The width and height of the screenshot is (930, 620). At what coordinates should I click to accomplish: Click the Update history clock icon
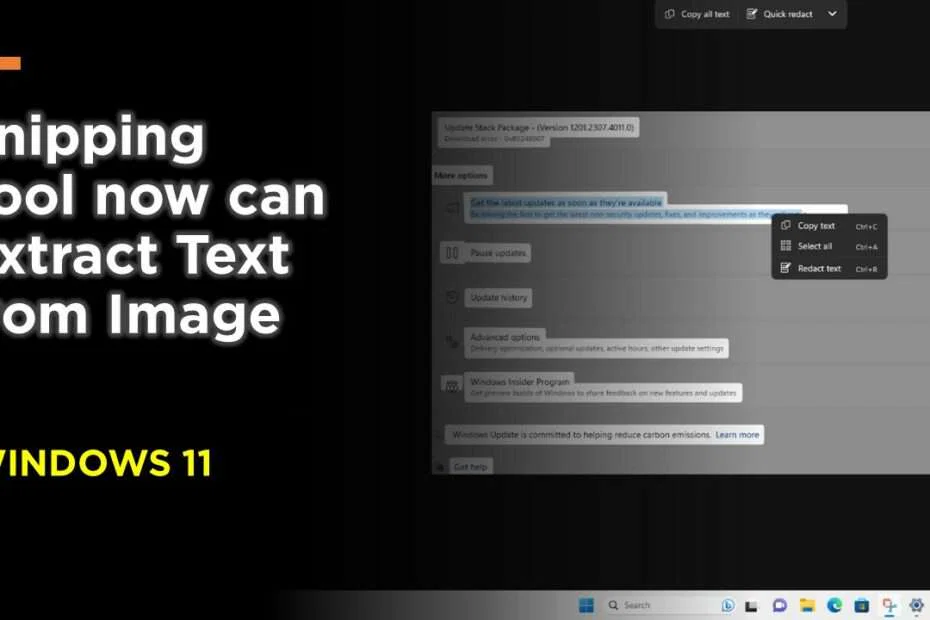point(453,297)
